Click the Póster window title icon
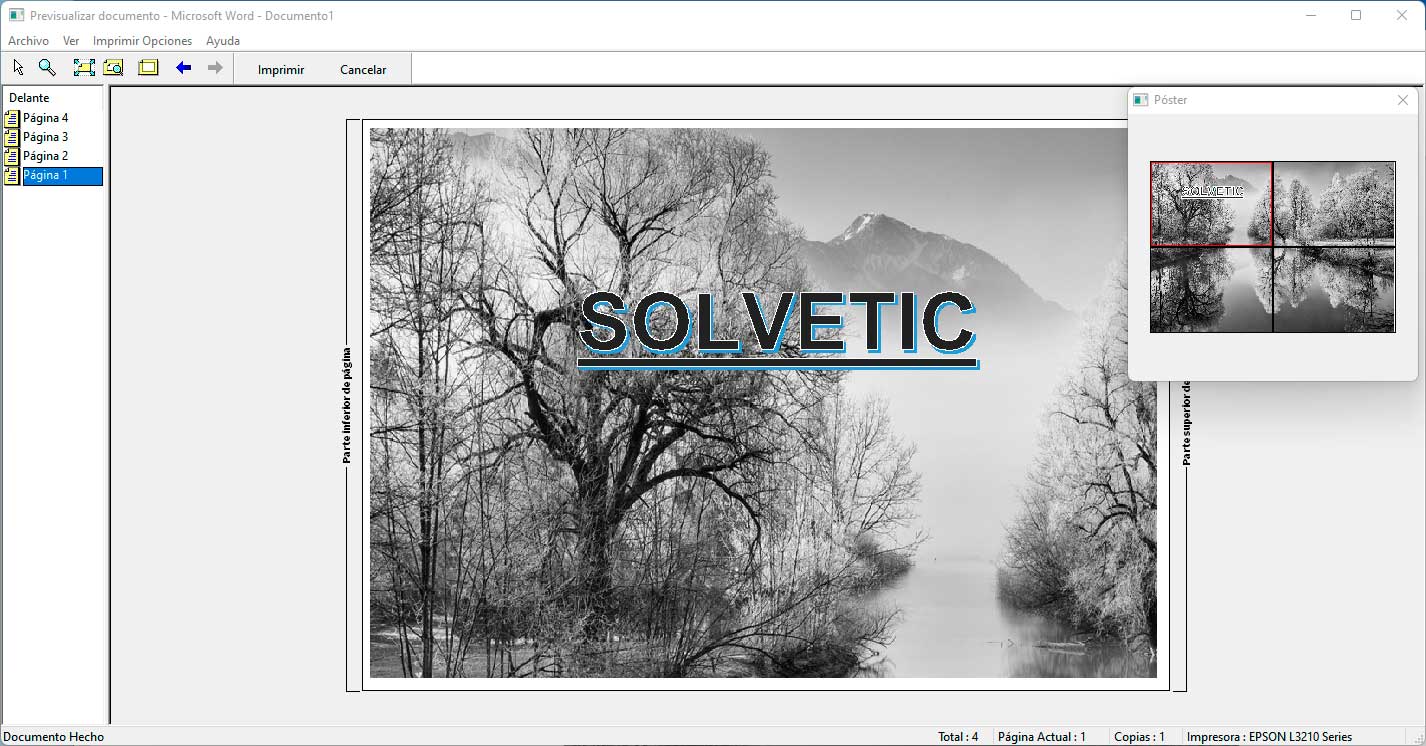Viewport: 1426px width, 746px height. pos(1141,100)
